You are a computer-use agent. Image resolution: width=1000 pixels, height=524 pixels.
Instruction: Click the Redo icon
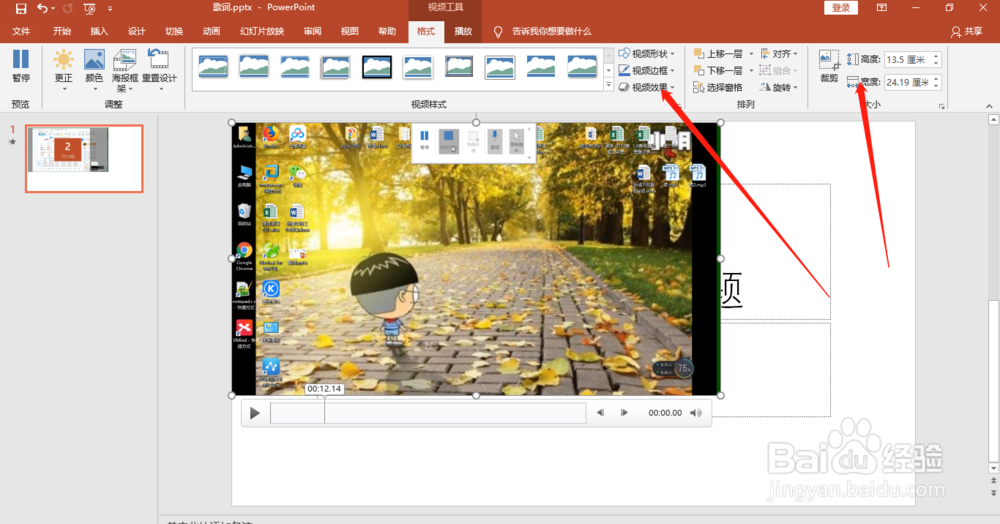(68, 8)
